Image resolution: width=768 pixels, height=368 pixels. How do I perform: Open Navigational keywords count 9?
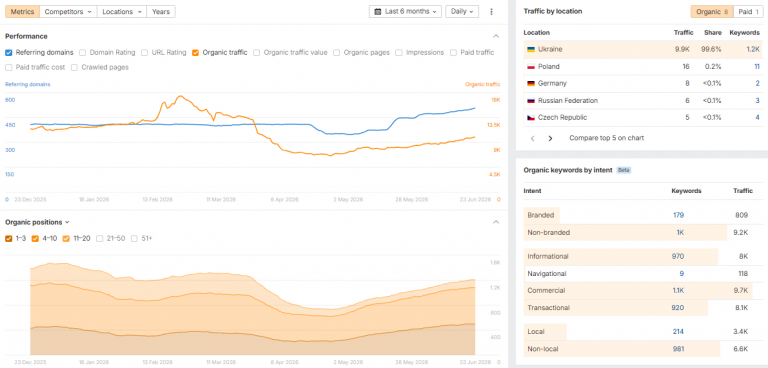click(x=682, y=274)
